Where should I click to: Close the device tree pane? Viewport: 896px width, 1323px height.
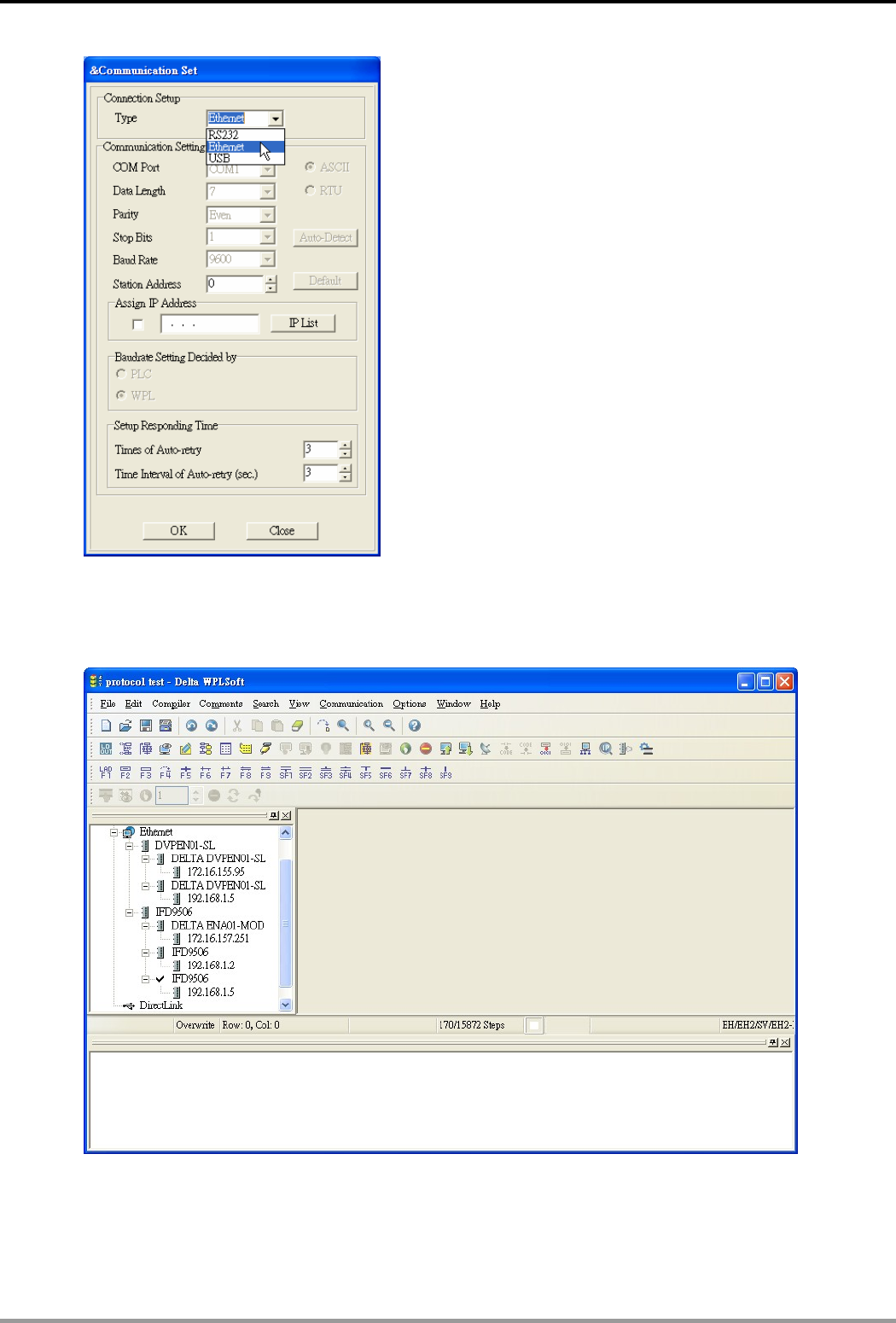[x=286, y=816]
